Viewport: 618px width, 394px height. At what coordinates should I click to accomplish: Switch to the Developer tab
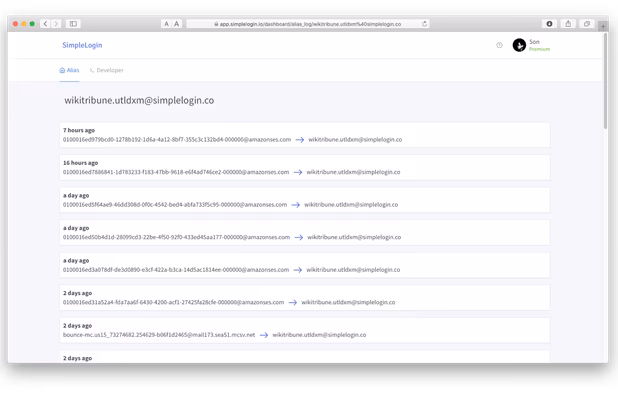point(106,70)
